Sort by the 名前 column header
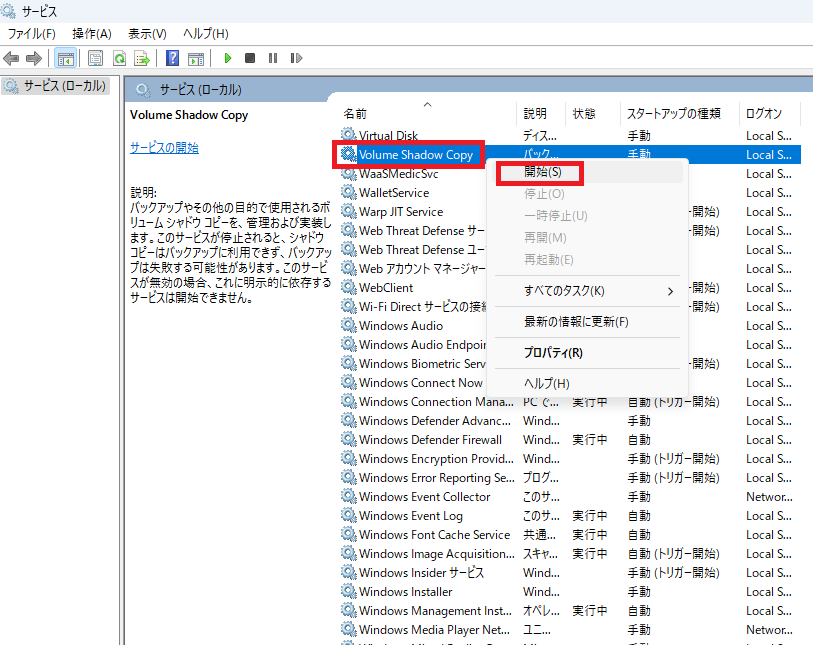Viewport: 813px width, 645px height. tap(355, 114)
